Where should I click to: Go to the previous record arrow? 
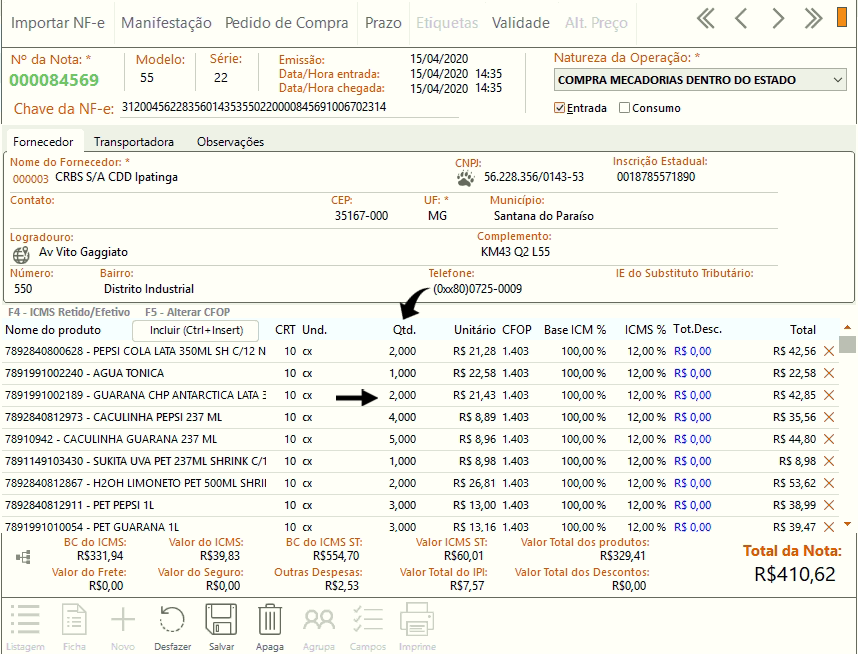point(741,19)
